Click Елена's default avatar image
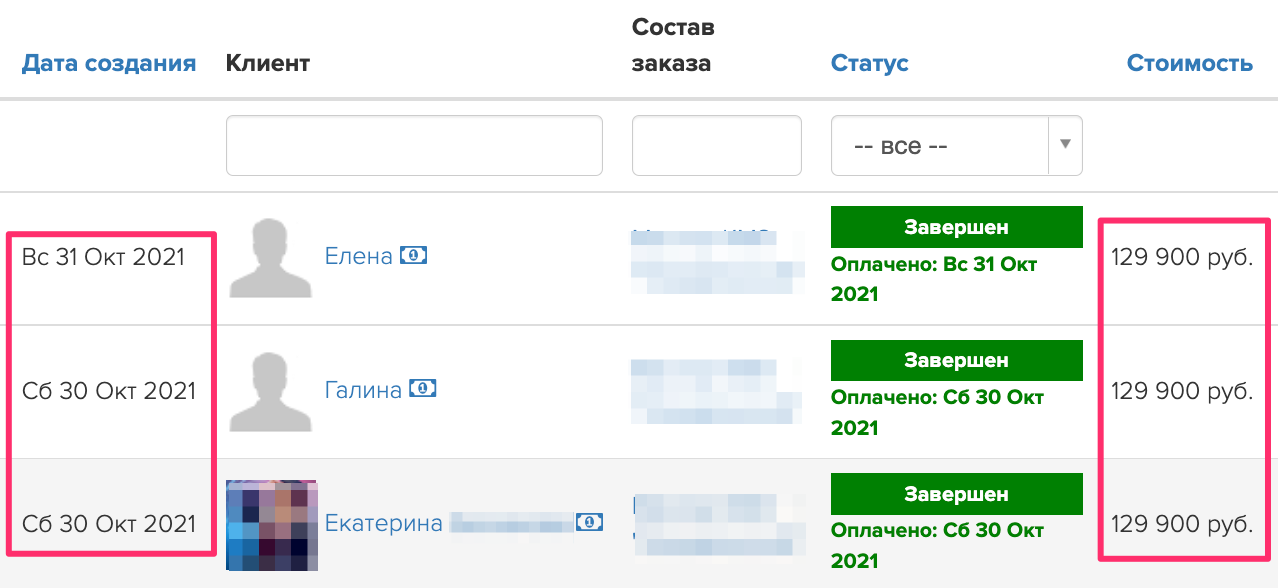The height and width of the screenshot is (588, 1278). 264,258
